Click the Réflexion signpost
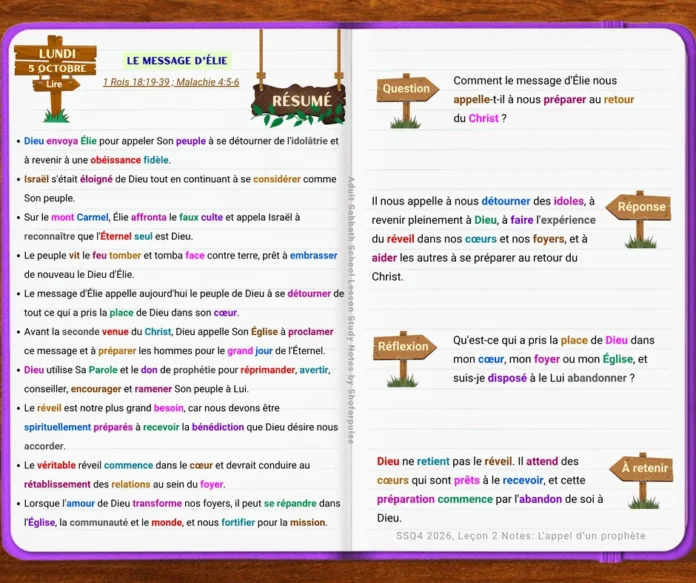This screenshot has height=583, width=696. click(404, 359)
